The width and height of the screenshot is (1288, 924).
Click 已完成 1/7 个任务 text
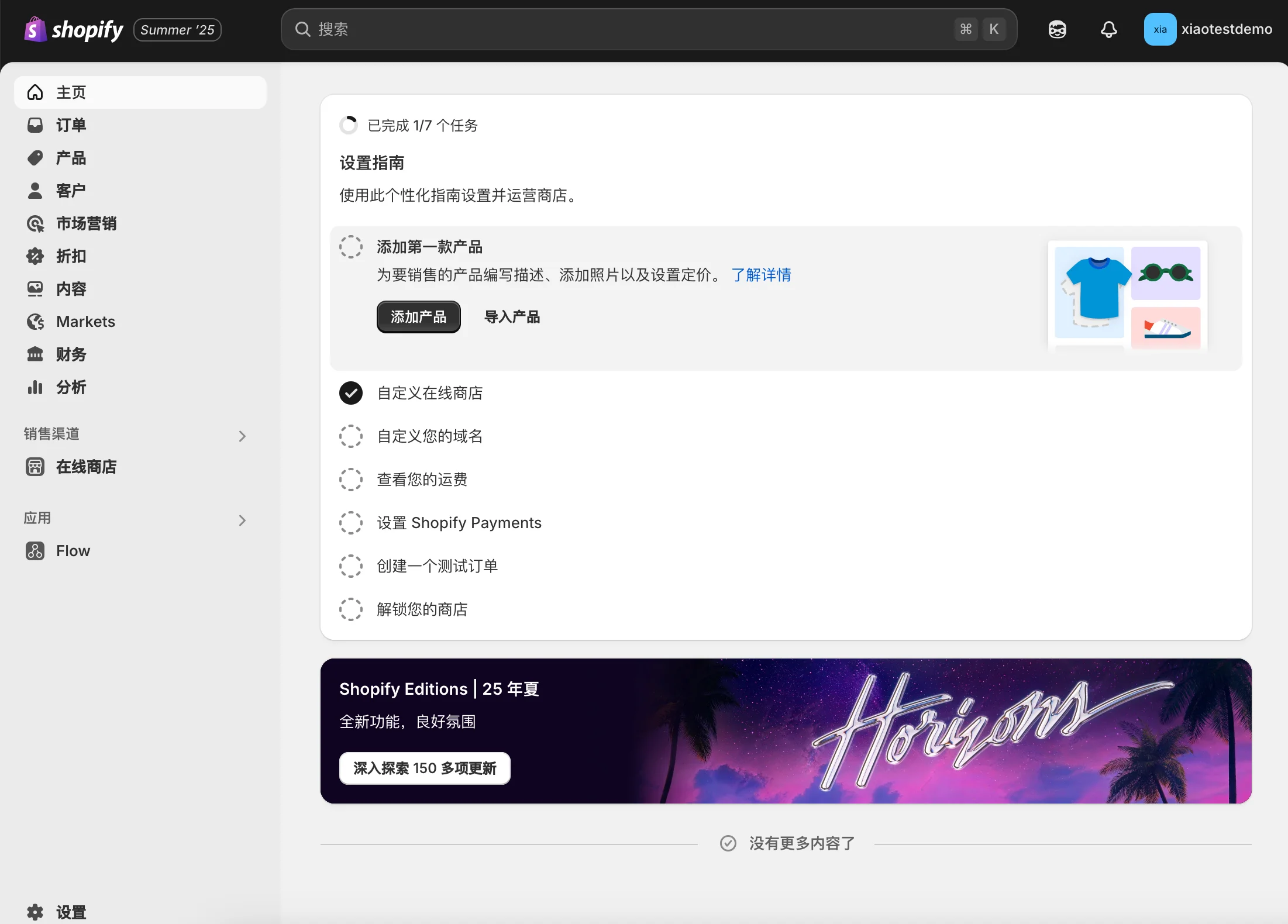coord(422,125)
